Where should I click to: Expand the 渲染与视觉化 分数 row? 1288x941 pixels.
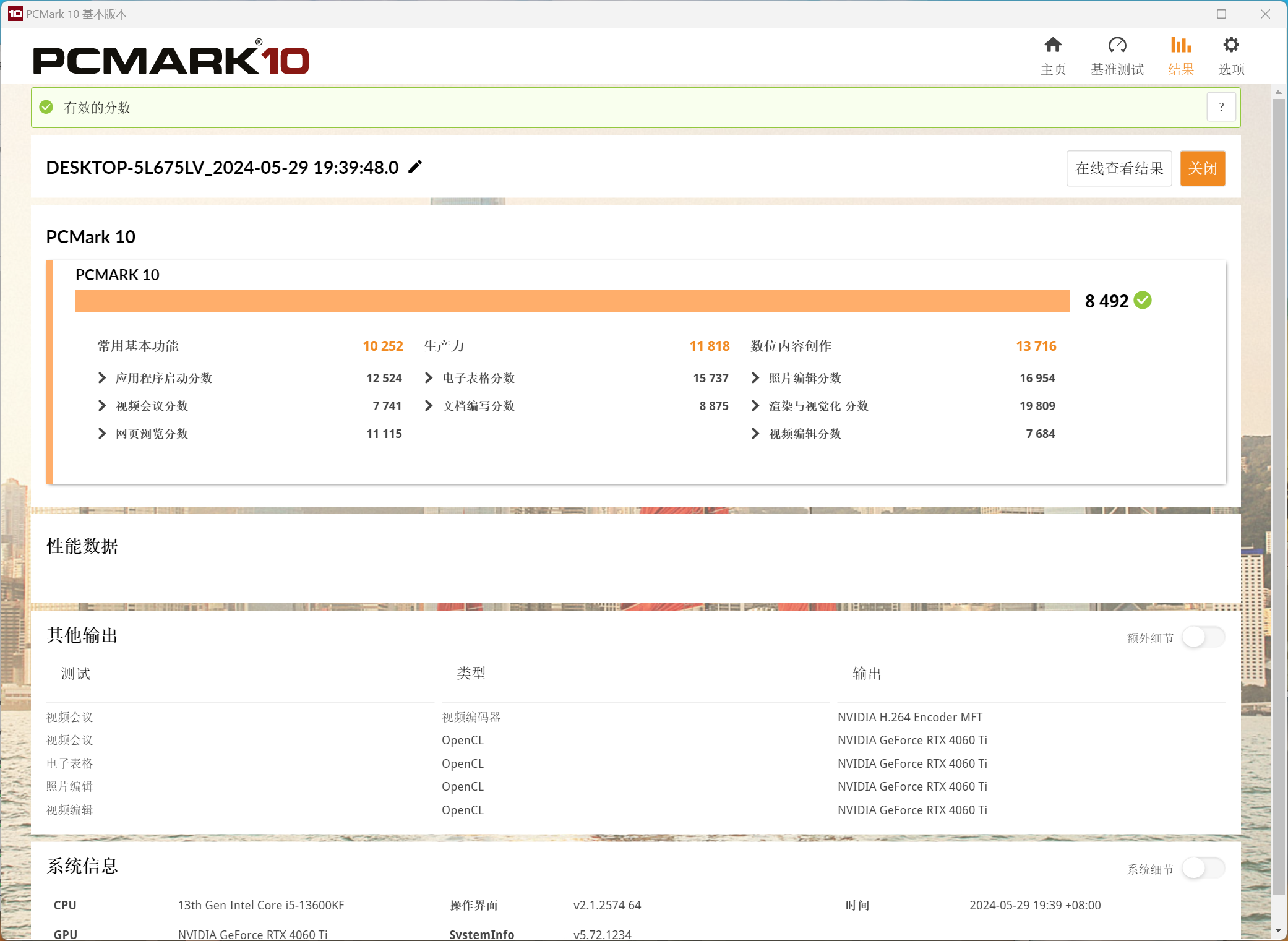pyautogui.click(x=755, y=406)
